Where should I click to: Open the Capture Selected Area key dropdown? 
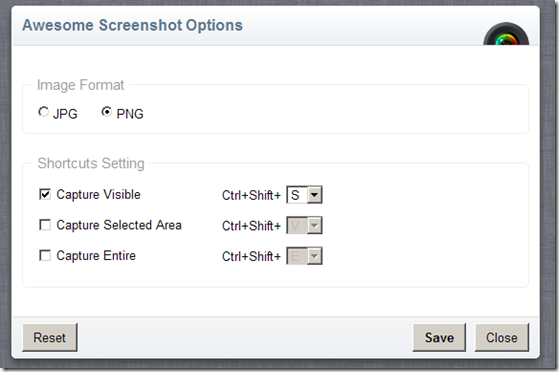tap(304, 225)
